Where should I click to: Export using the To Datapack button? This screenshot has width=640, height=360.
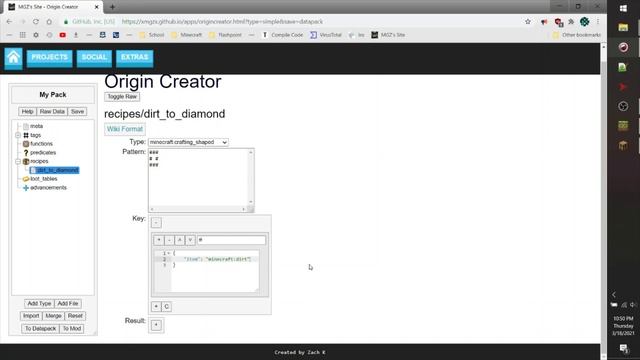(x=40, y=329)
